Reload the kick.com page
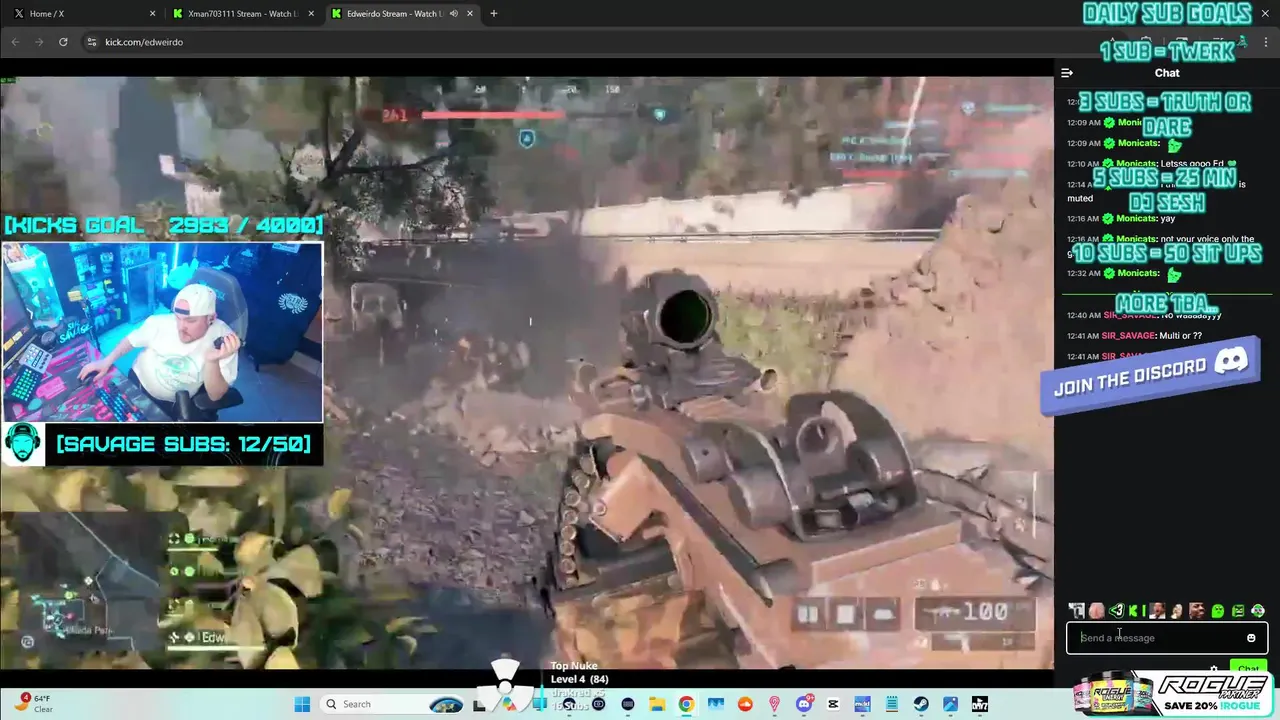Viewport: 1280px width, 720px height. tap(63, 42)
